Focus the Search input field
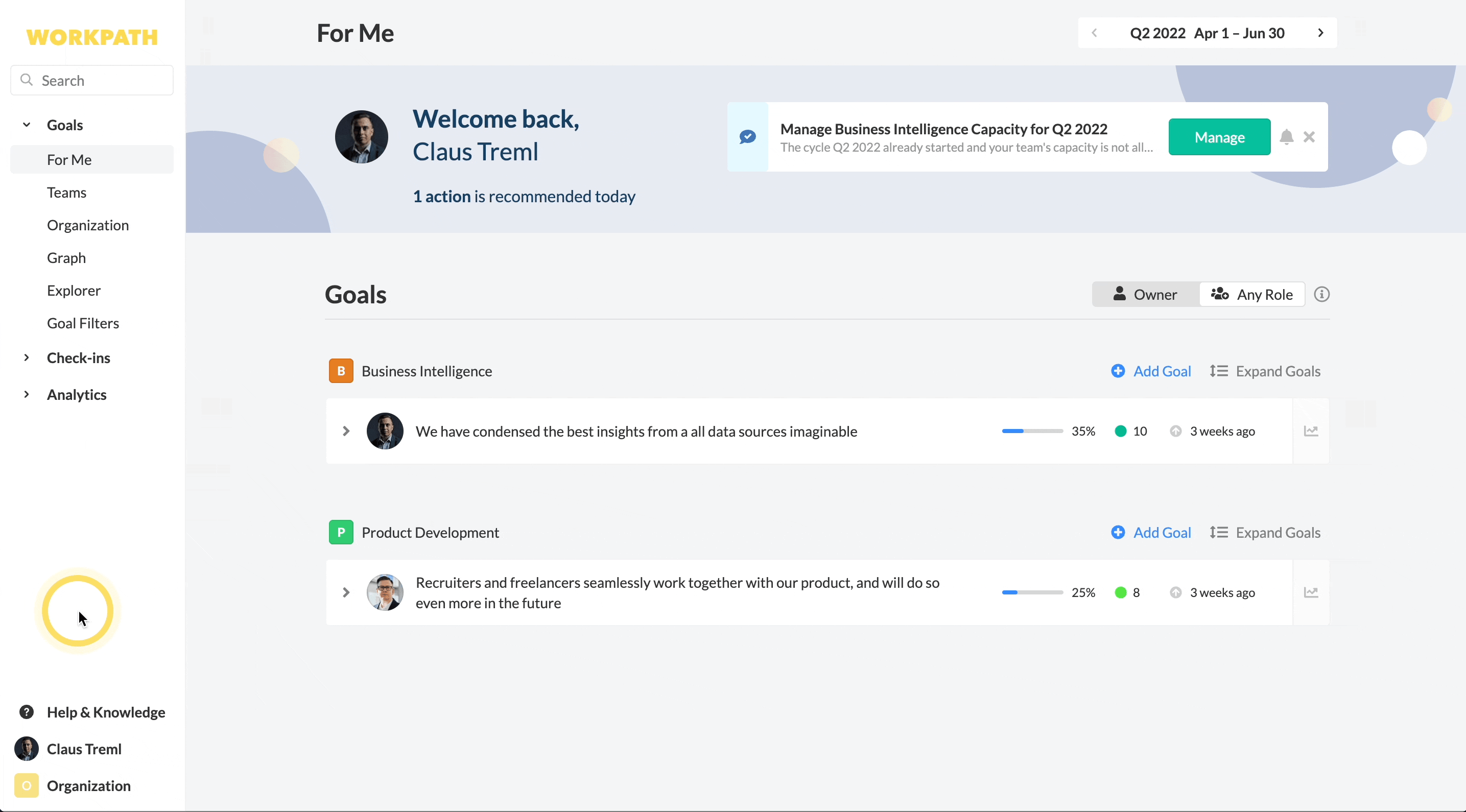Screen dimensions: 1466x812 pos(92,80)
